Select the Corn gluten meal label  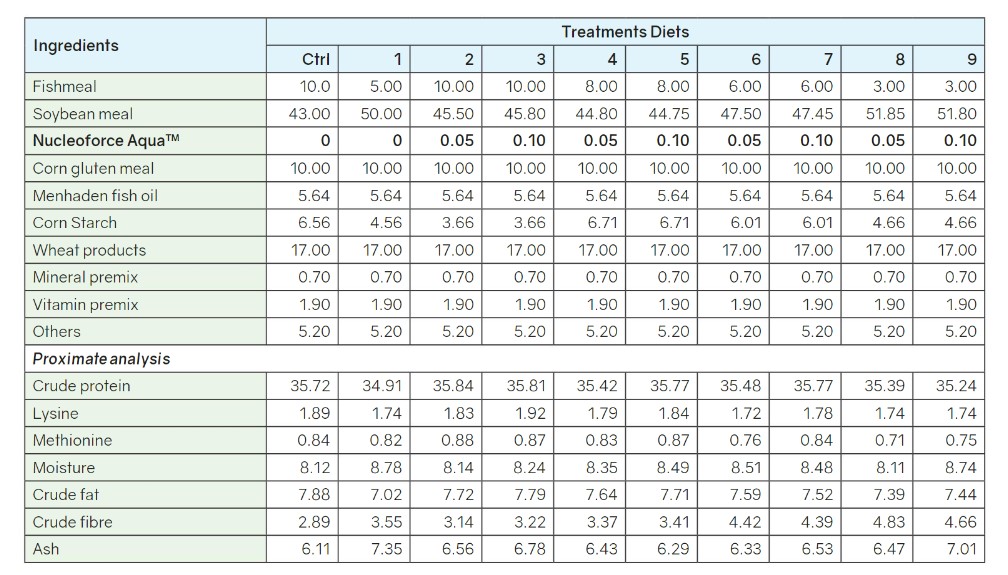pyautogui.click(x=93, y=168)
